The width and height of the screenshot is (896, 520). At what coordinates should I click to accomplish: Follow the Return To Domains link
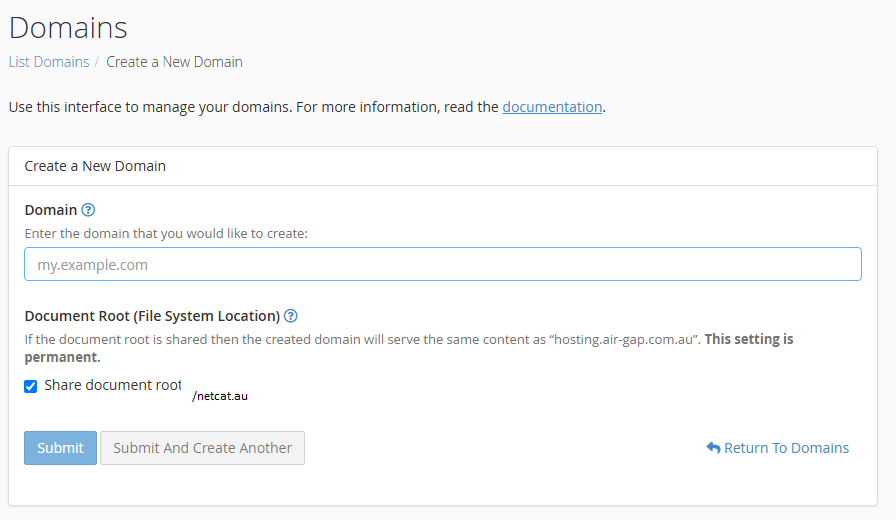[x=786, y=448]
